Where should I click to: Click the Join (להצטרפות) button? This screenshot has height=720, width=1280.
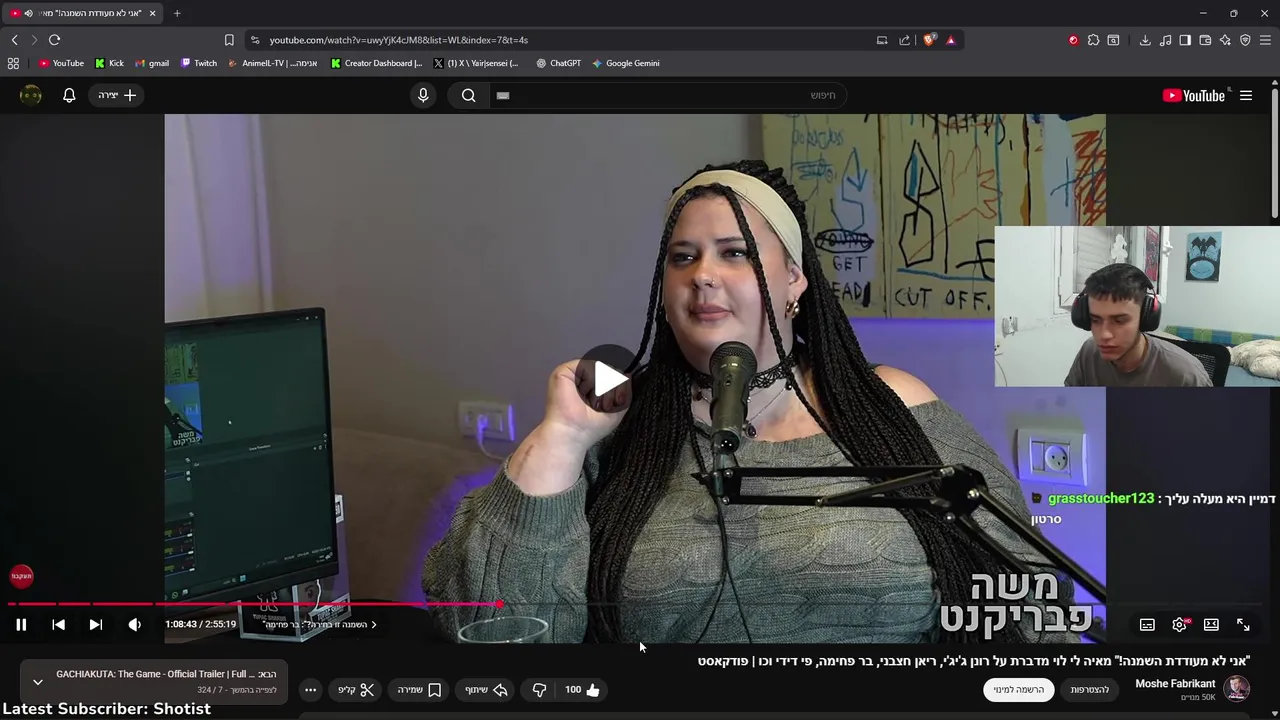point(1090,690)
